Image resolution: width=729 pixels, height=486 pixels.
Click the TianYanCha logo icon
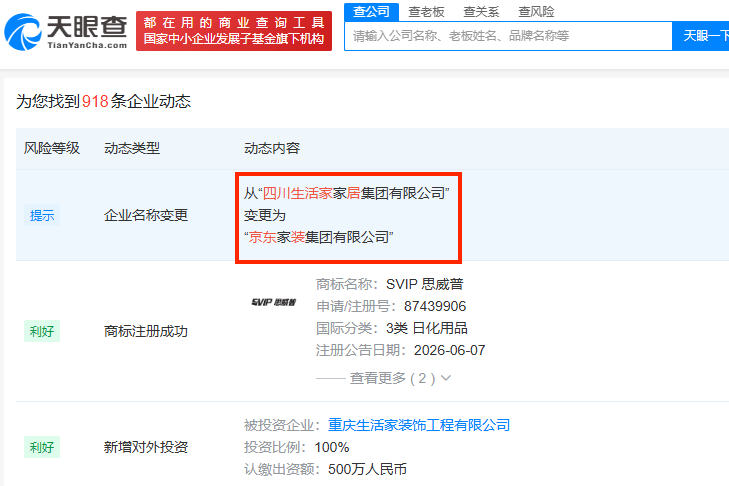pos(22,32)
